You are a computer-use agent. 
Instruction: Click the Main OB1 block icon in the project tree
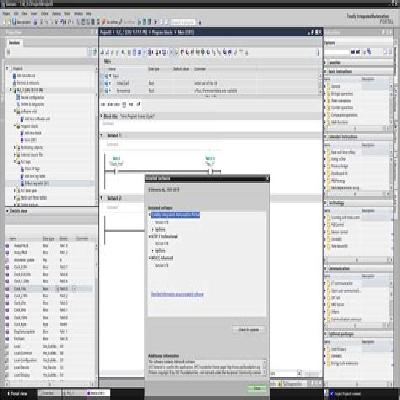22,140
